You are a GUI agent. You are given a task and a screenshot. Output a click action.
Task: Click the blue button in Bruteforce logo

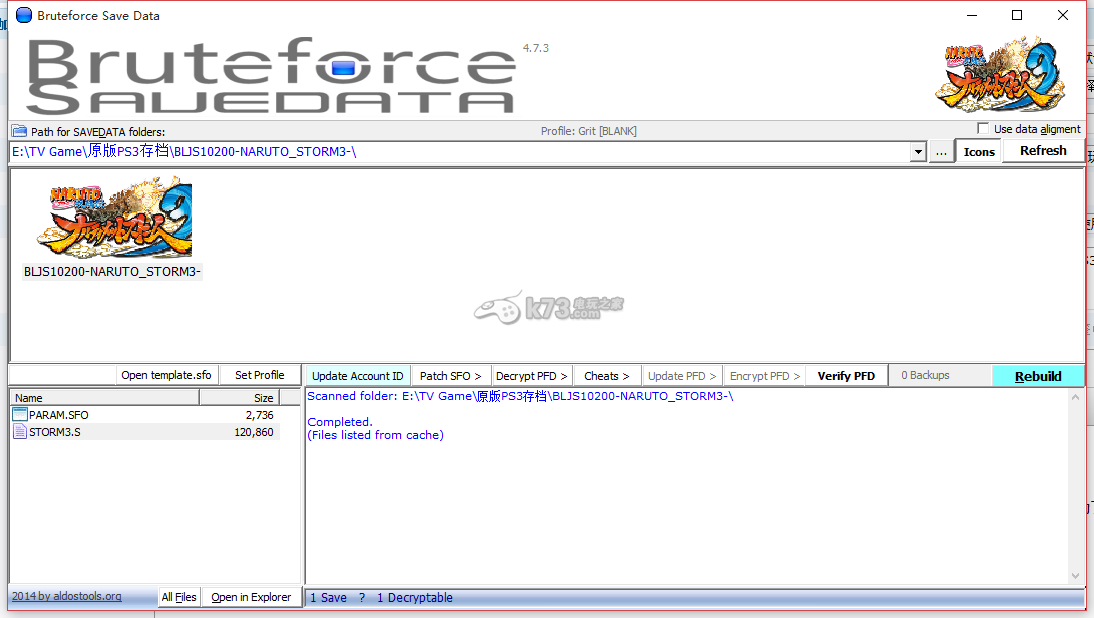pyautogui.click(x=343, y=68)
